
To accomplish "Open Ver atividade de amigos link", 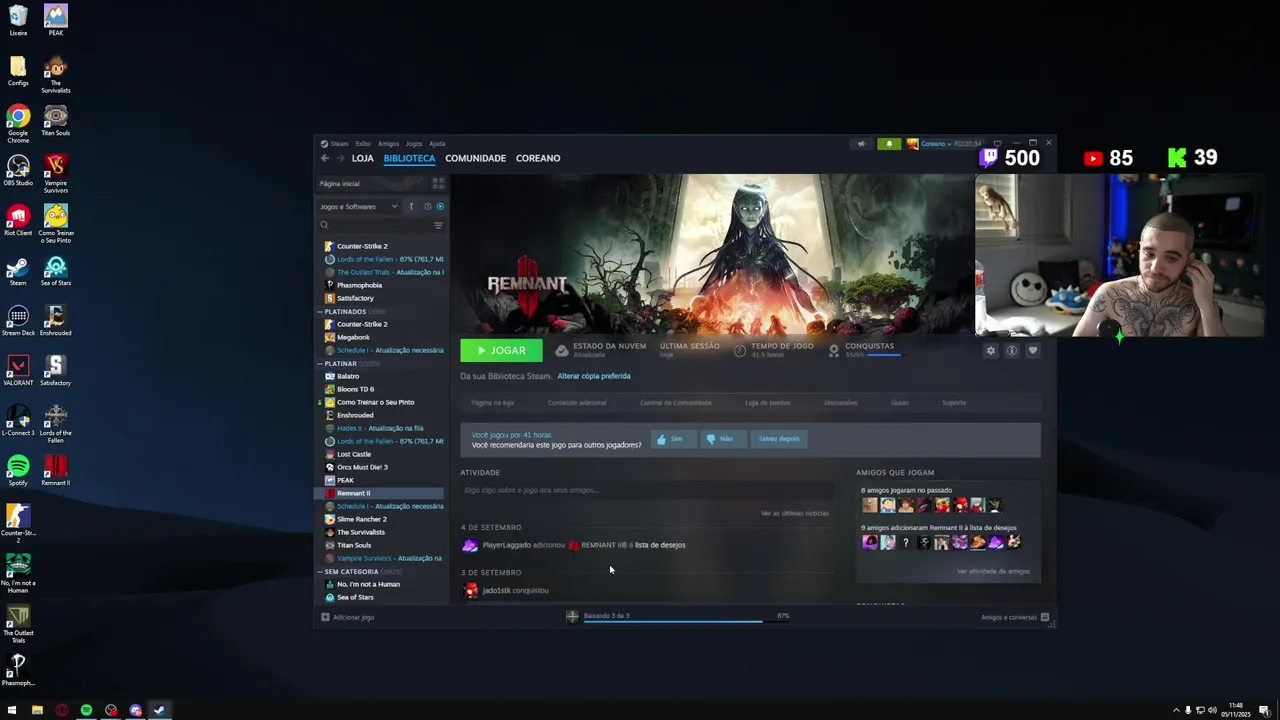I will point(993,571).
